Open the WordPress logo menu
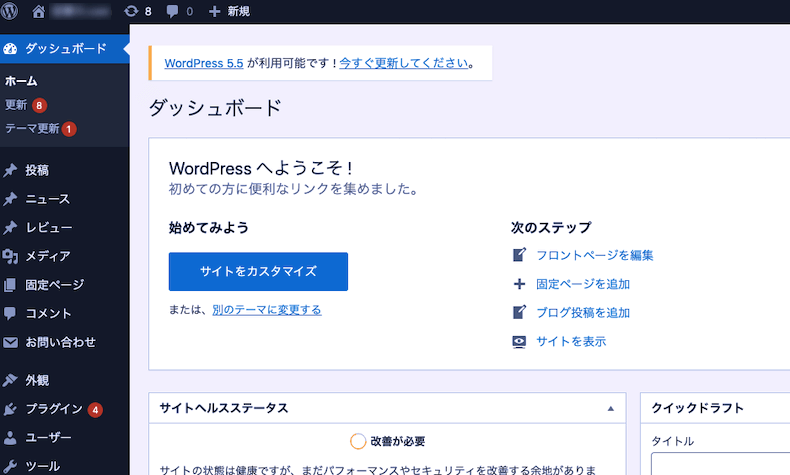This screenshot has height=475, width=790. [x=10, y=11]
